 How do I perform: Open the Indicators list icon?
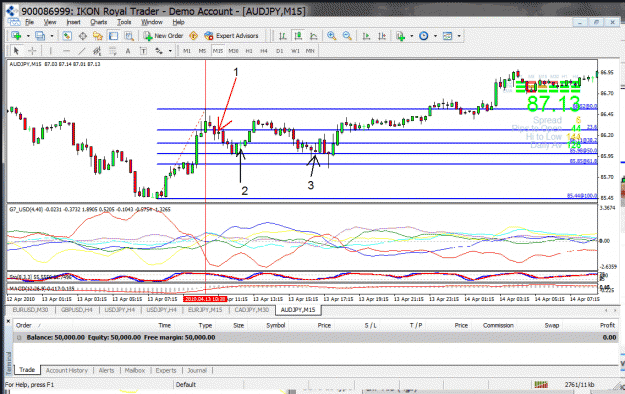click(401, 36)
